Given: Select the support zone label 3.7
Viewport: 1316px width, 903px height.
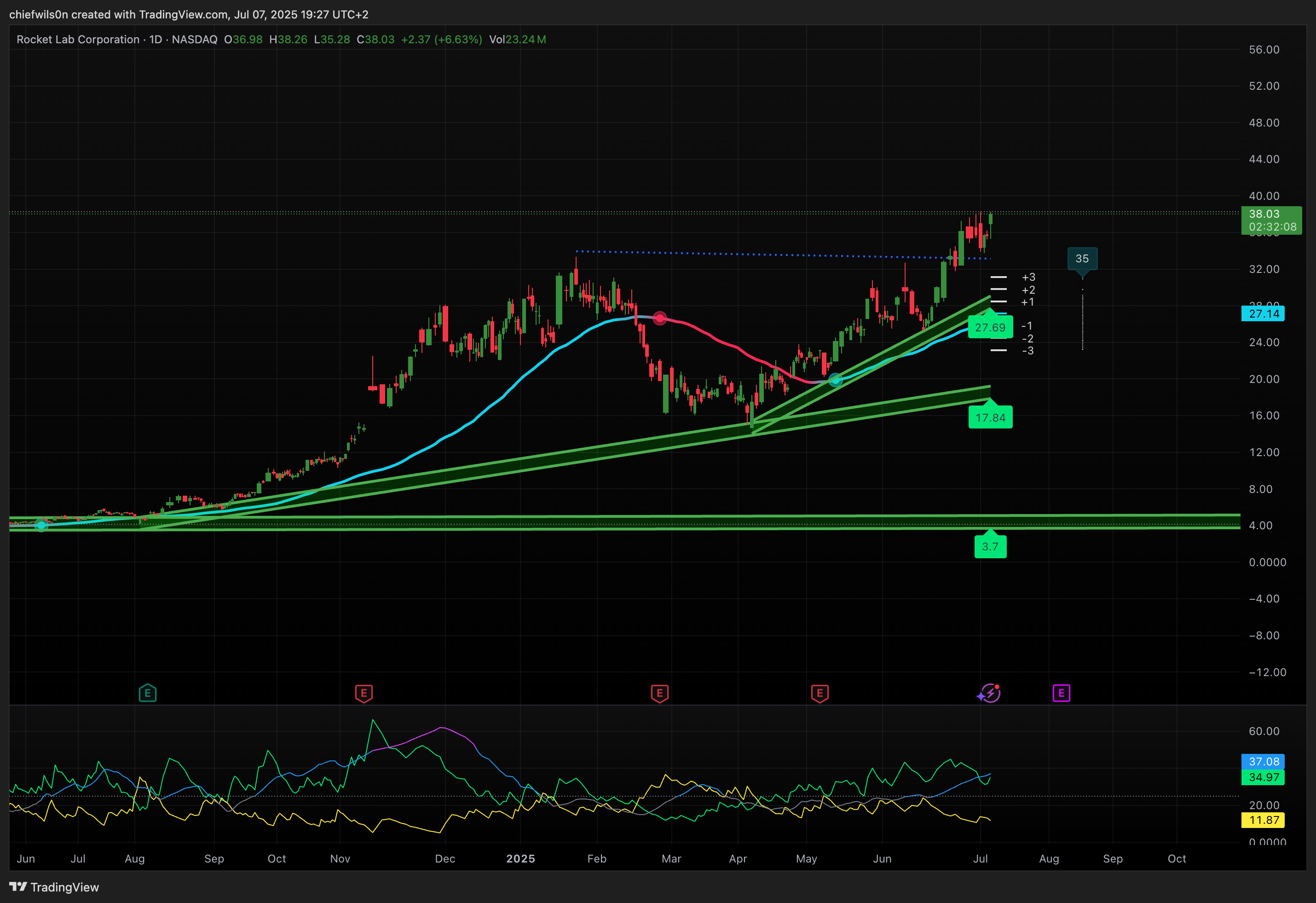Looking at the screenshot, I should pyautogui.click(x=990, y=547).
